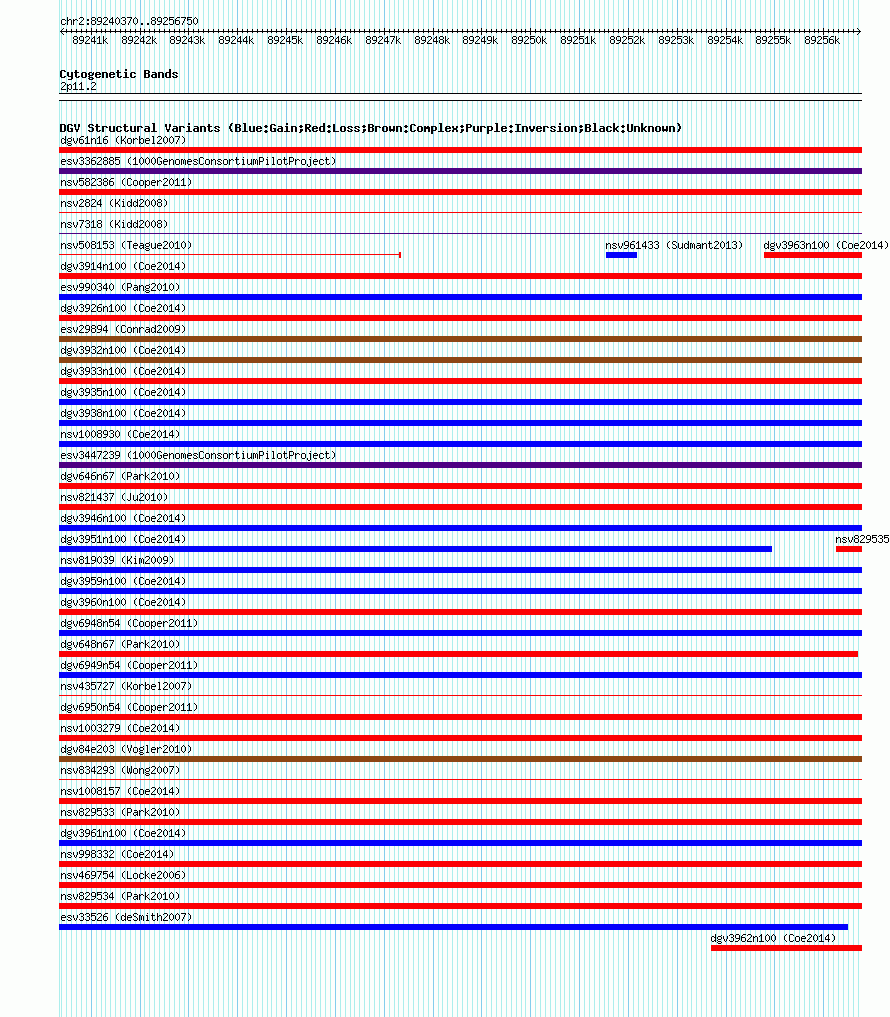Click the 89241k position on the ruler
Image resolution: width=890 pixels, height=1017 pixels.
coord(90,40)
